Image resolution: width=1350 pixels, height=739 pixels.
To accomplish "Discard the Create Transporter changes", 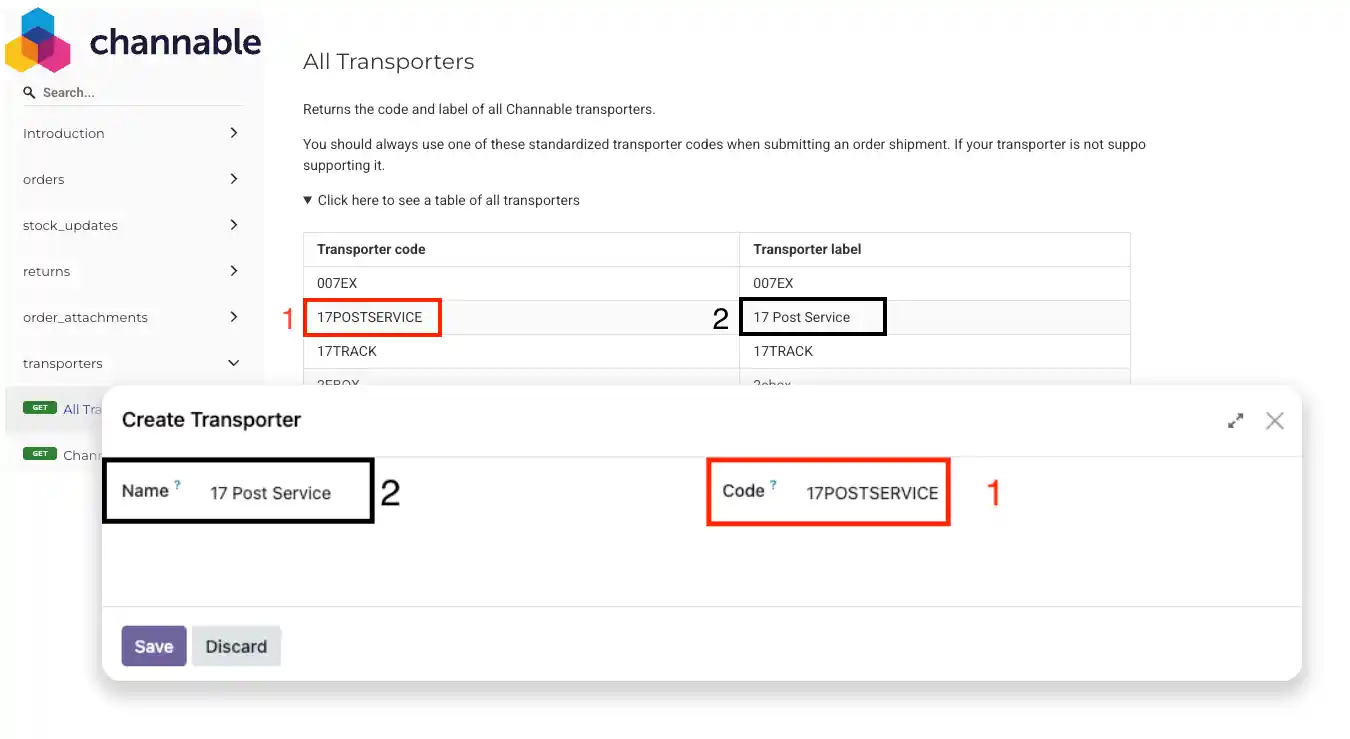I will coord(236,646).
